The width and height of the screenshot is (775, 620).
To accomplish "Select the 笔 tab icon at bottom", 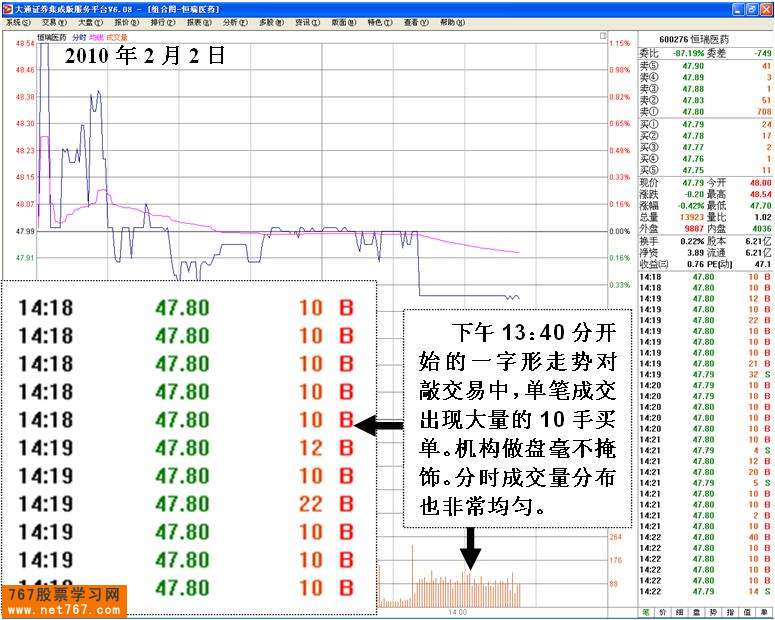I will coord(647,612).
